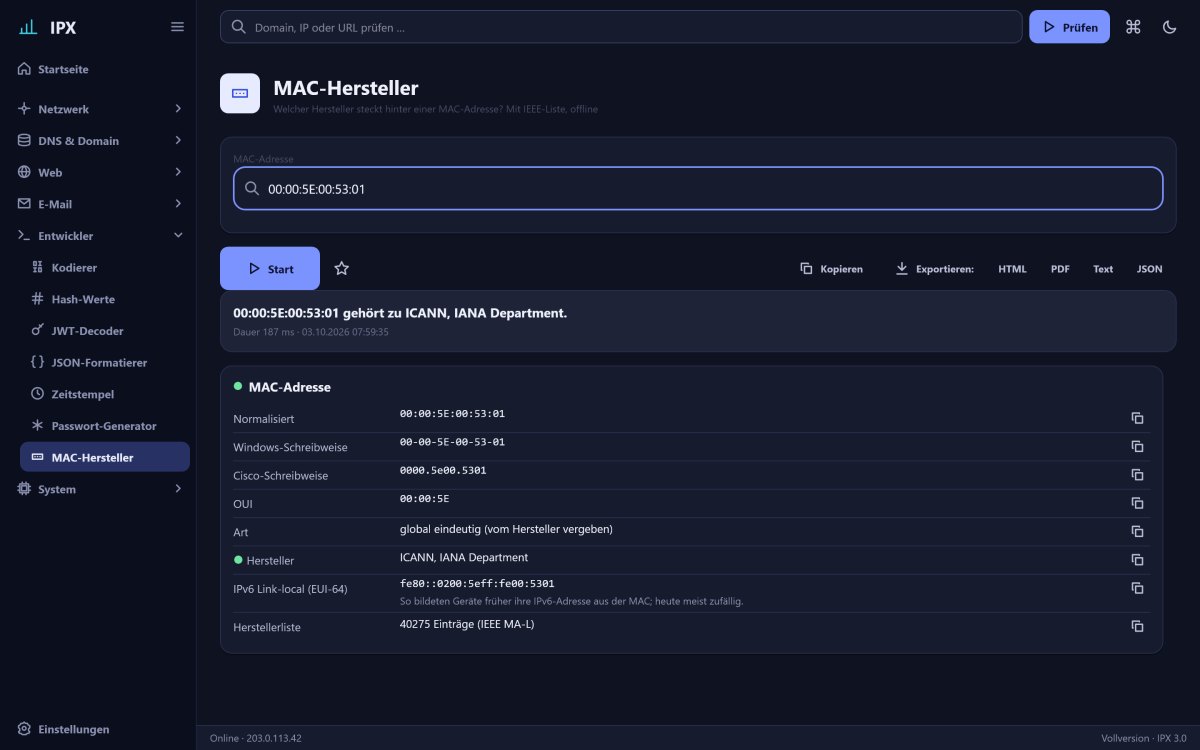The width and height of the screenshot is (1200, 750).
Task: Export the result as JSON
Action: pyautogui.click(x=1149, y=269)
